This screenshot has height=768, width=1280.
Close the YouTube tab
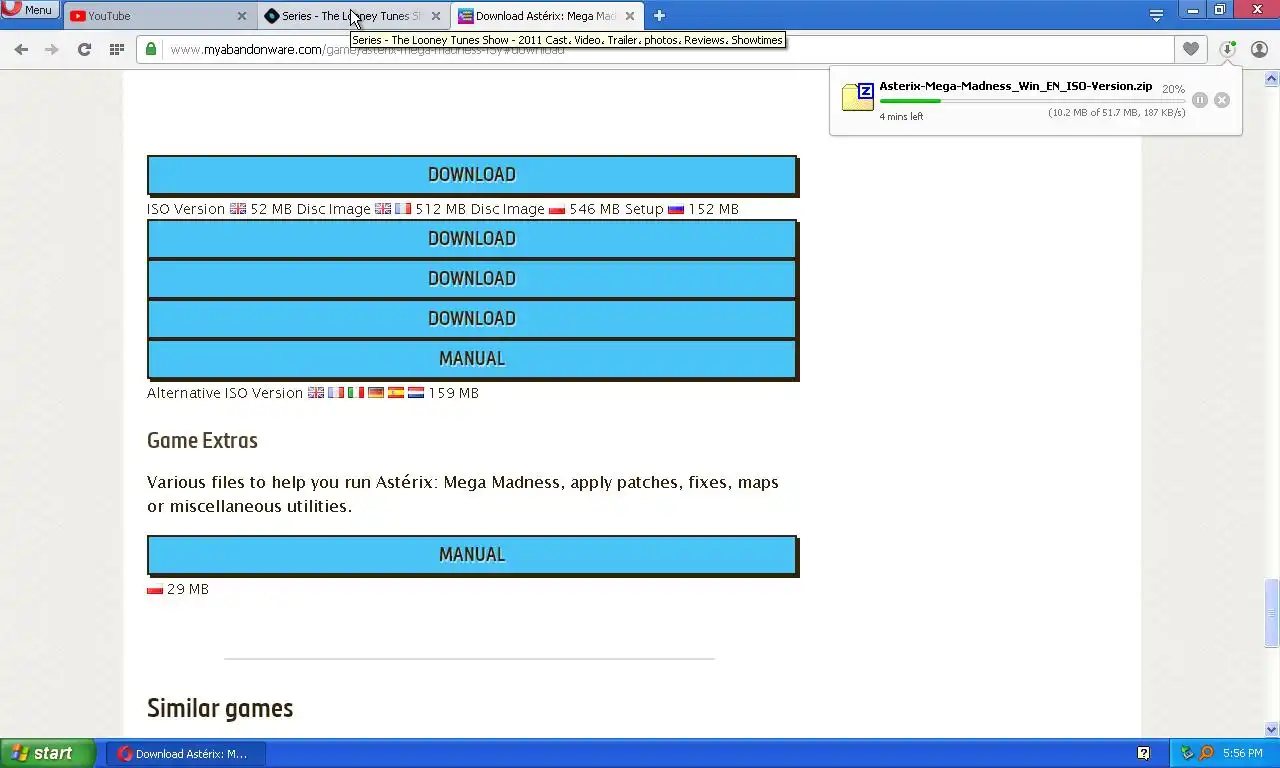point(241,16)
